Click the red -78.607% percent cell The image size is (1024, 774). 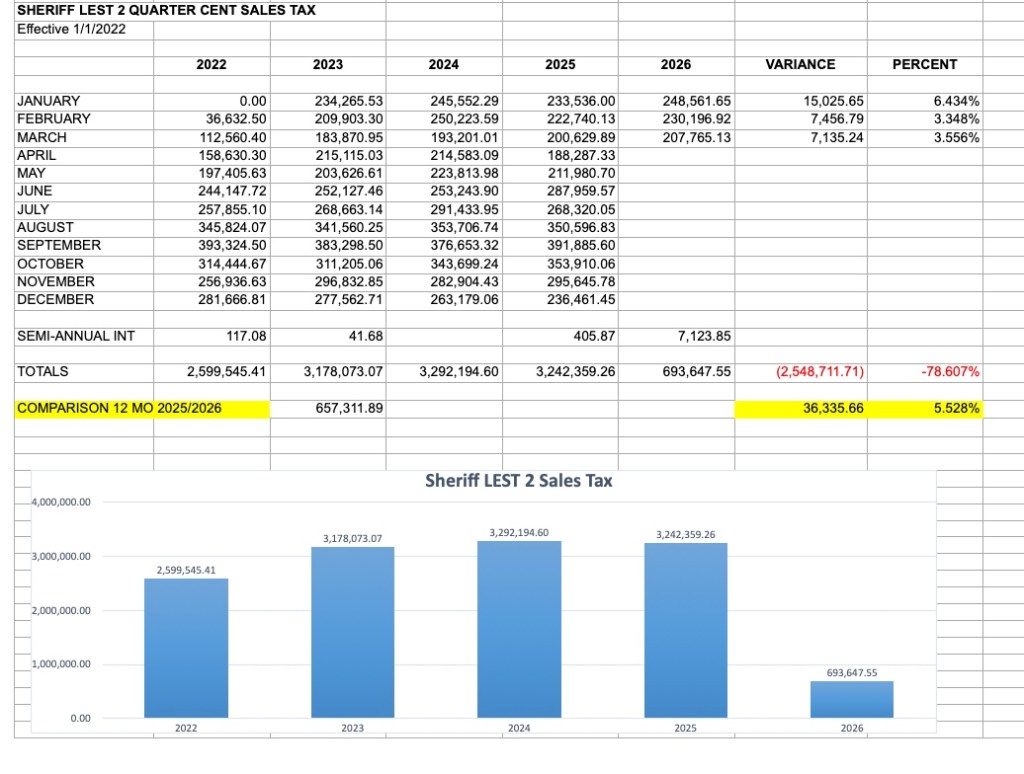pyautogui.click(x=949, y=372)
